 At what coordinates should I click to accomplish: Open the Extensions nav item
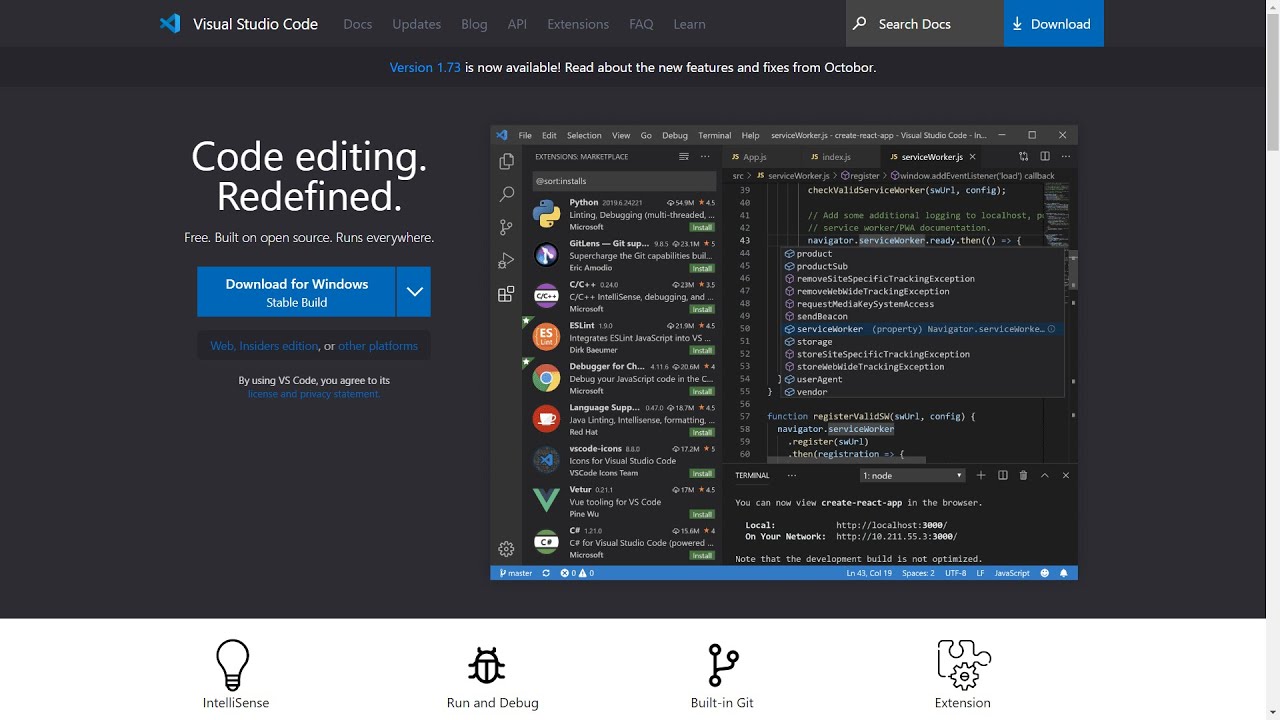click(578, 24)
